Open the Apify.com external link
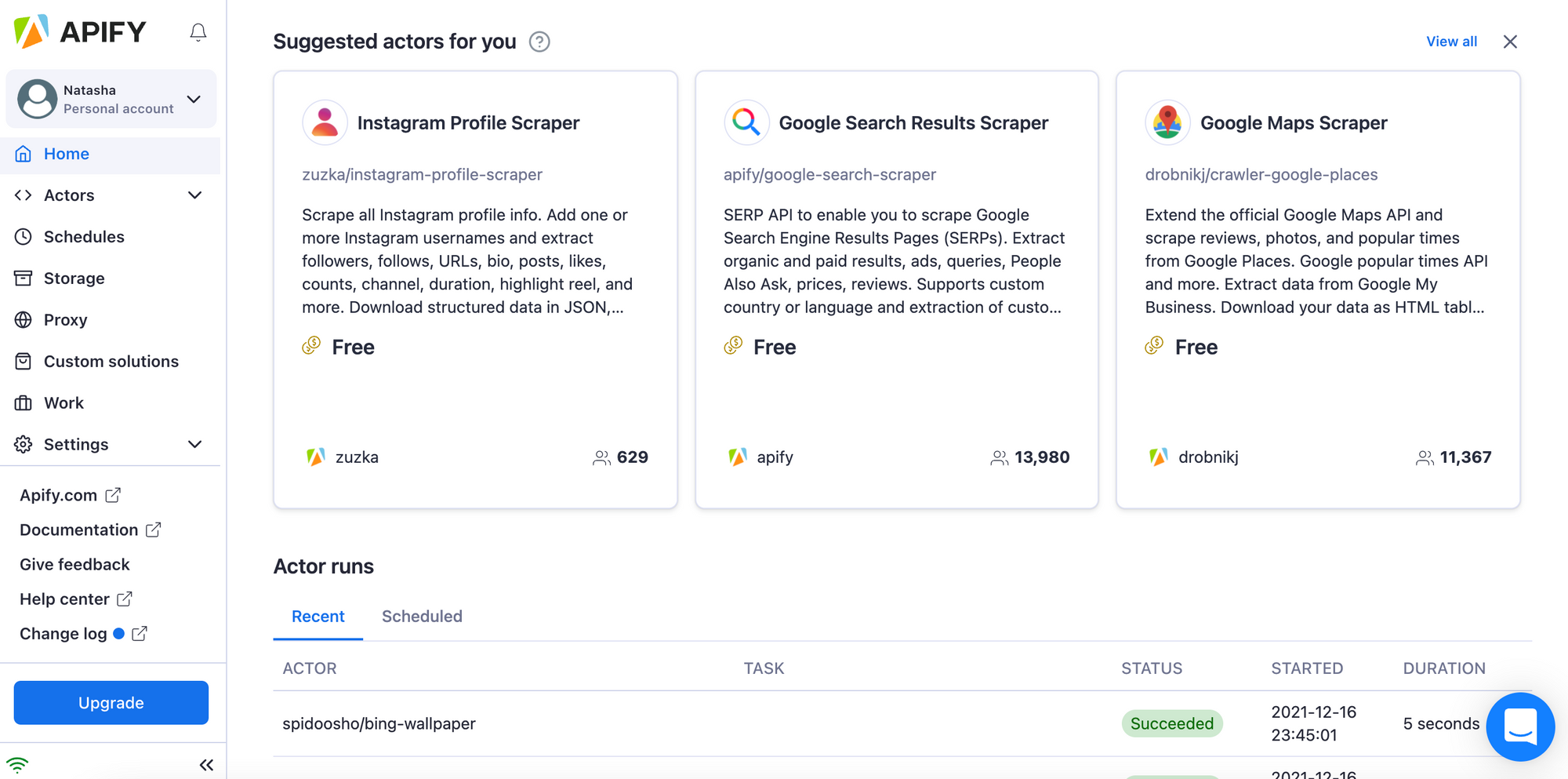This screenshot has width=1568, height=779. (x=70, y=495)
